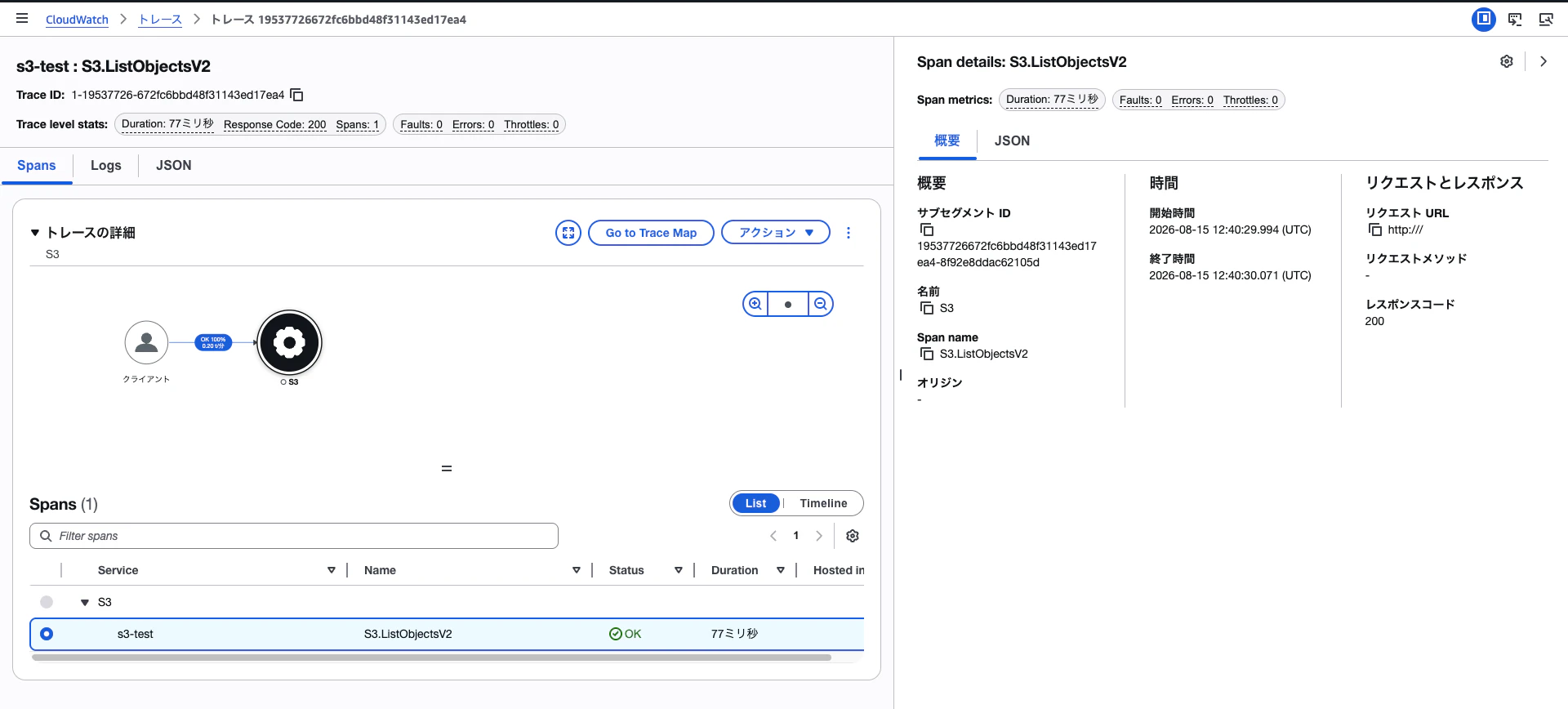Click the trace-level Errors: 0 stat
The height and width of the screenshot is (709, 1568).
click(x=474, y=124)
